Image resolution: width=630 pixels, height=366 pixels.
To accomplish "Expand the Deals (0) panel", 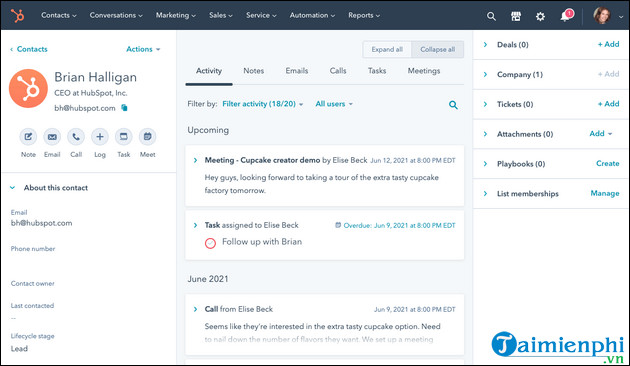I will 485,45.
